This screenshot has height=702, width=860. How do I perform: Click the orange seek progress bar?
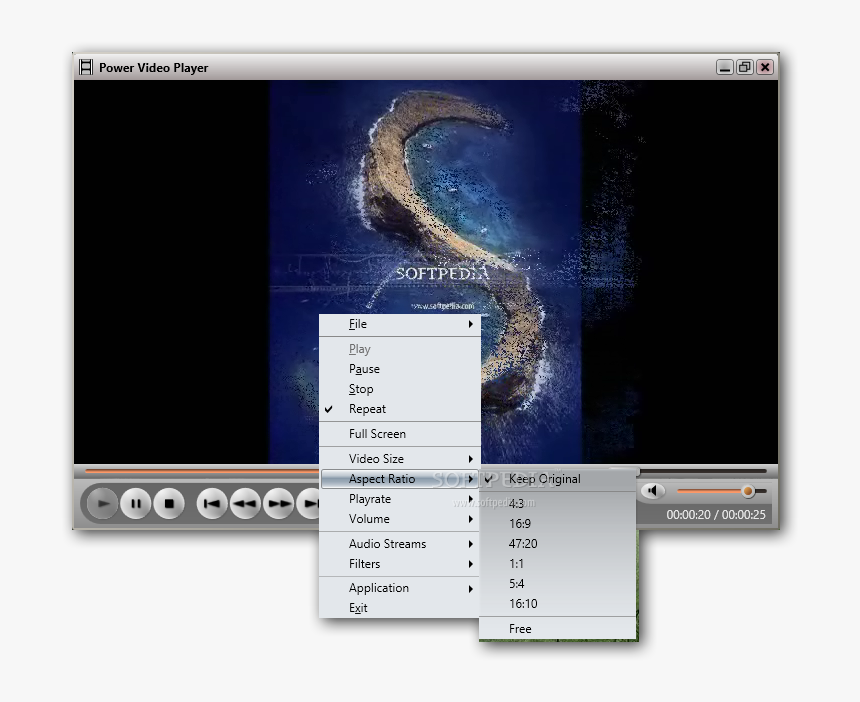point(202,471)
